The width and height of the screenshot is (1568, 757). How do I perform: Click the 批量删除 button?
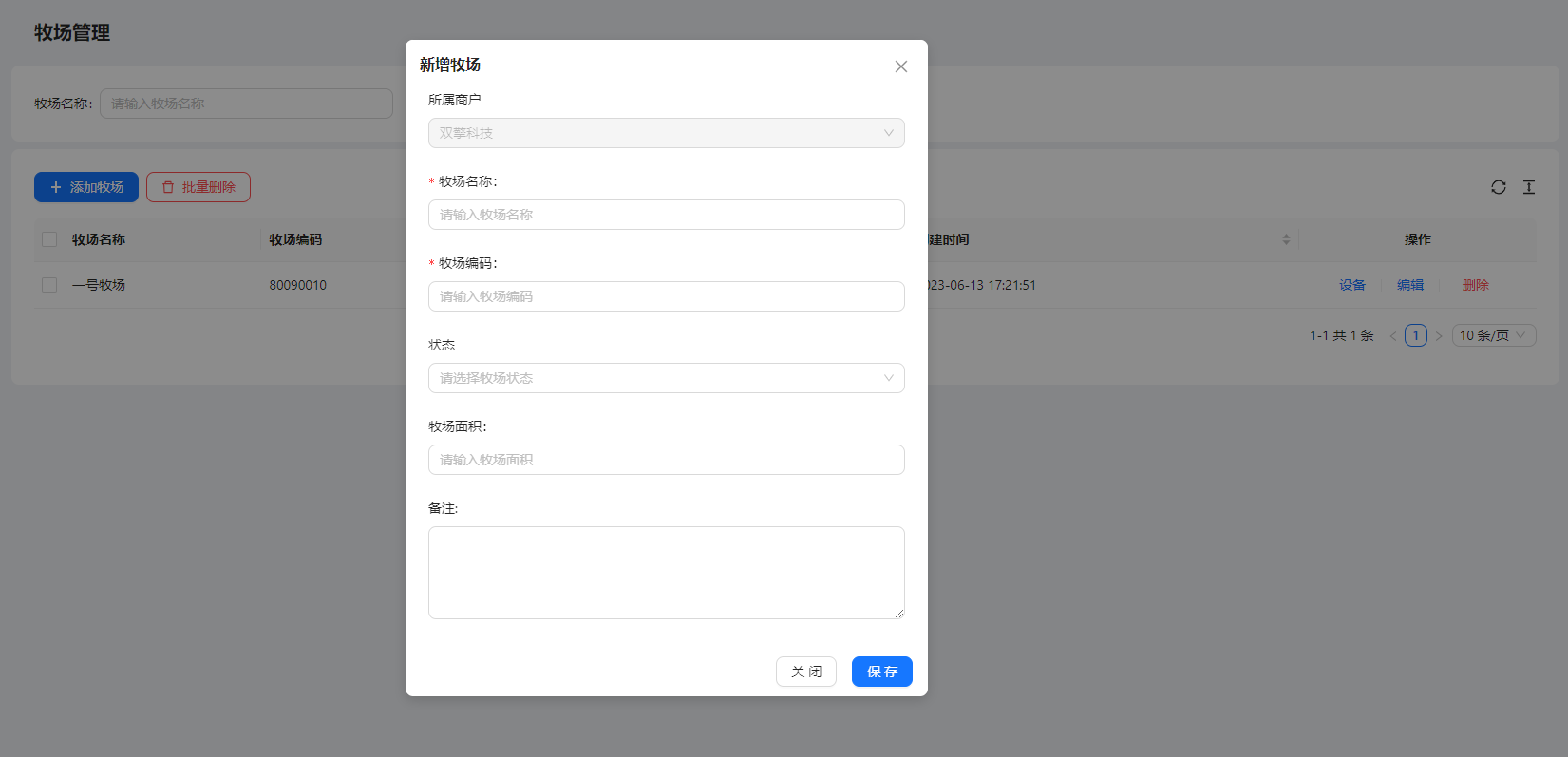pos(198,187)
